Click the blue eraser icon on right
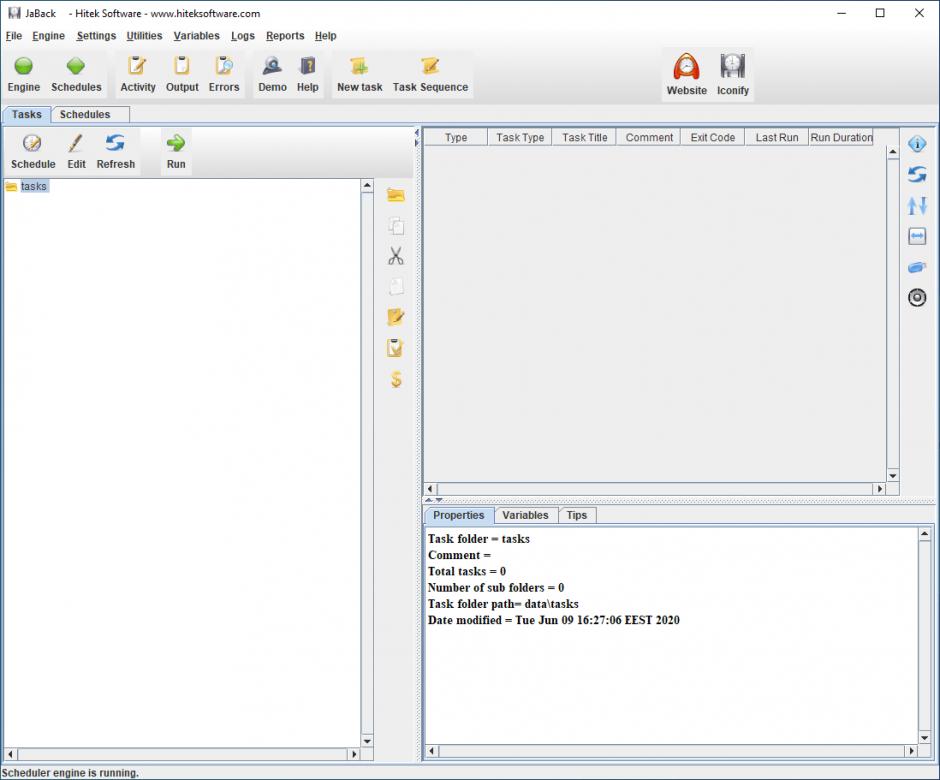Screen dimensions: 940x780 (917, 267)
